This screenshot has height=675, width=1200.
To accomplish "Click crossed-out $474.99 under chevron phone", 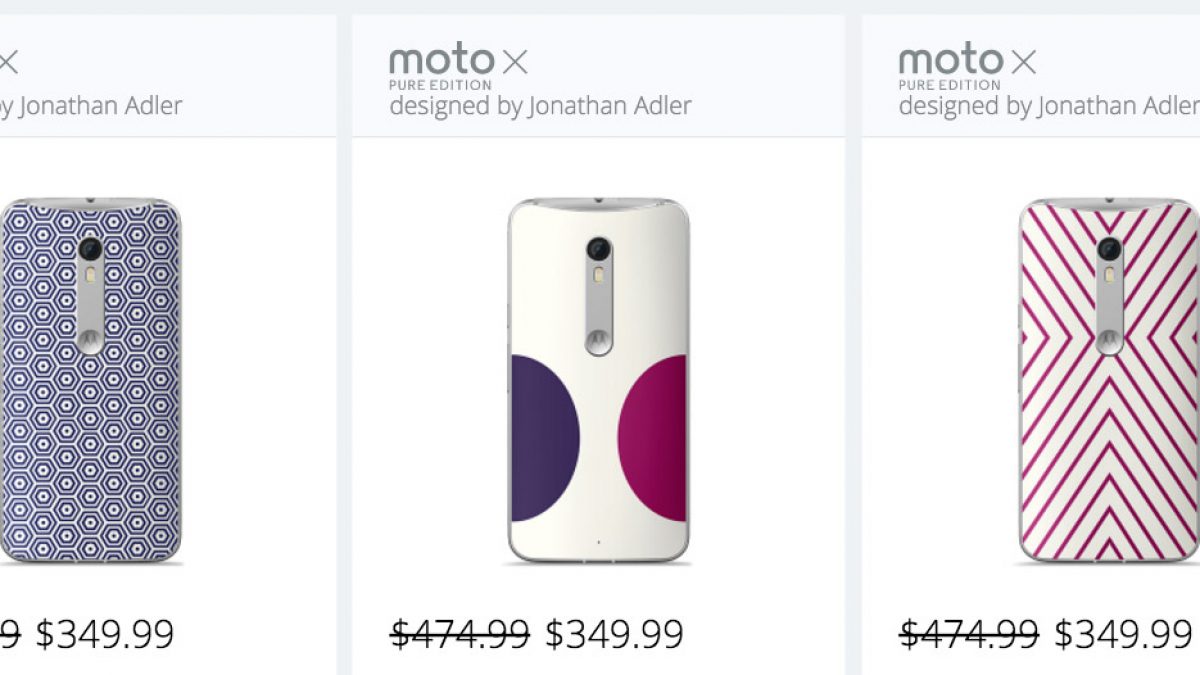I will tap(969, 634).
